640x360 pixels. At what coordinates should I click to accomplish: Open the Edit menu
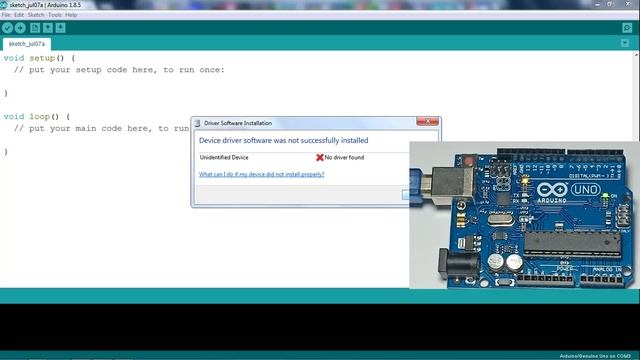click(x=19, y=15)
